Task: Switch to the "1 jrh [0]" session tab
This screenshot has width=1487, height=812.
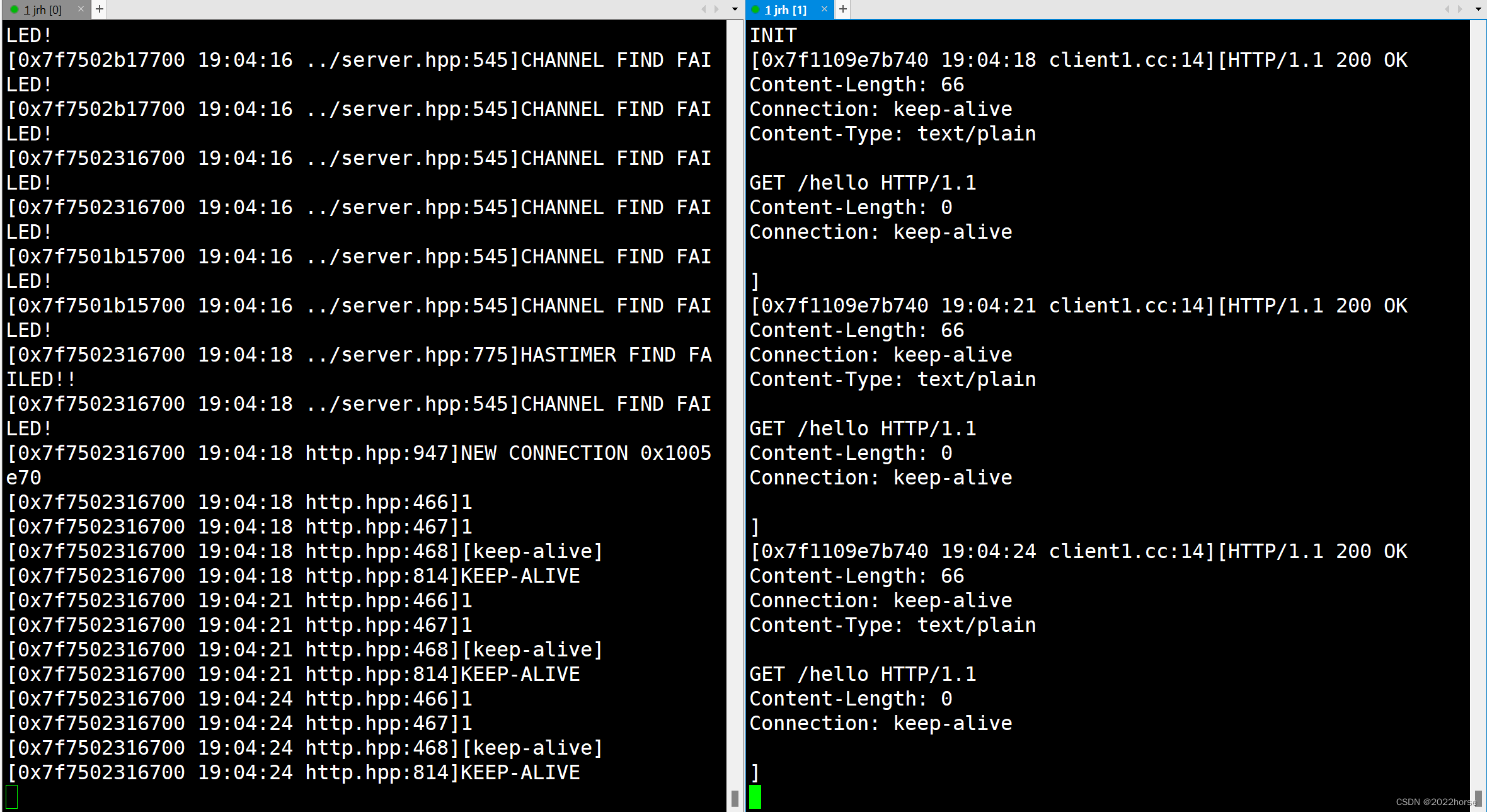Action: 42,10
